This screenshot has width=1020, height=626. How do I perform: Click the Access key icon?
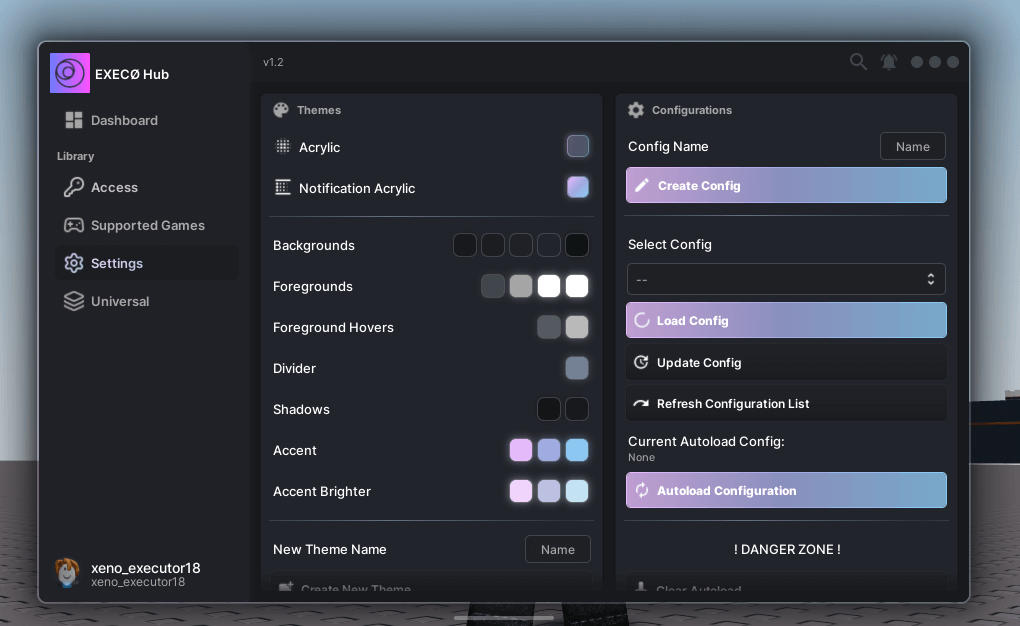[x=74, y=187]
